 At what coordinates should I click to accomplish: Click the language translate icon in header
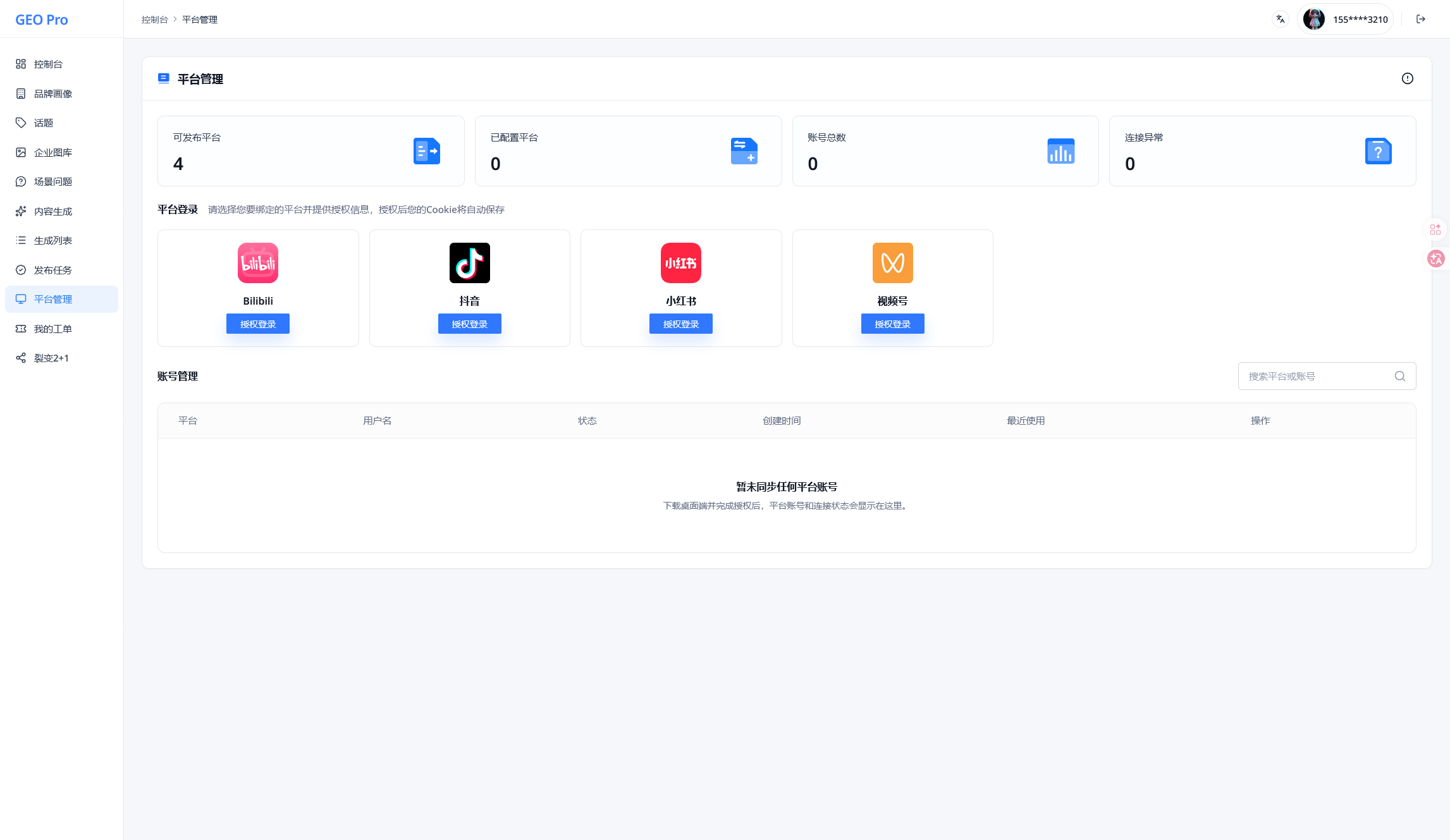tap(1281, 19)
